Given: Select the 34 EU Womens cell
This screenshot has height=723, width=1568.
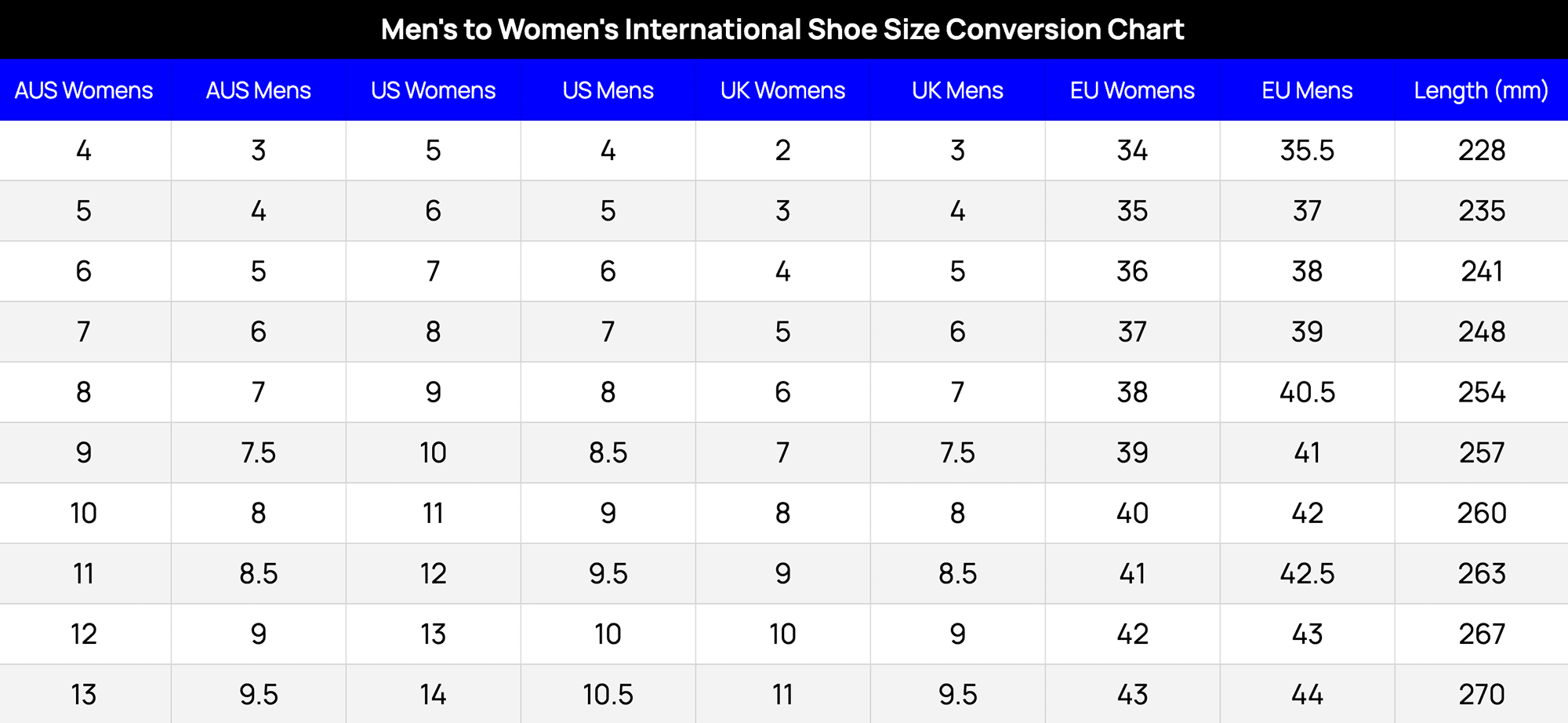Looking at the screenshot, I should [1132, 151].
